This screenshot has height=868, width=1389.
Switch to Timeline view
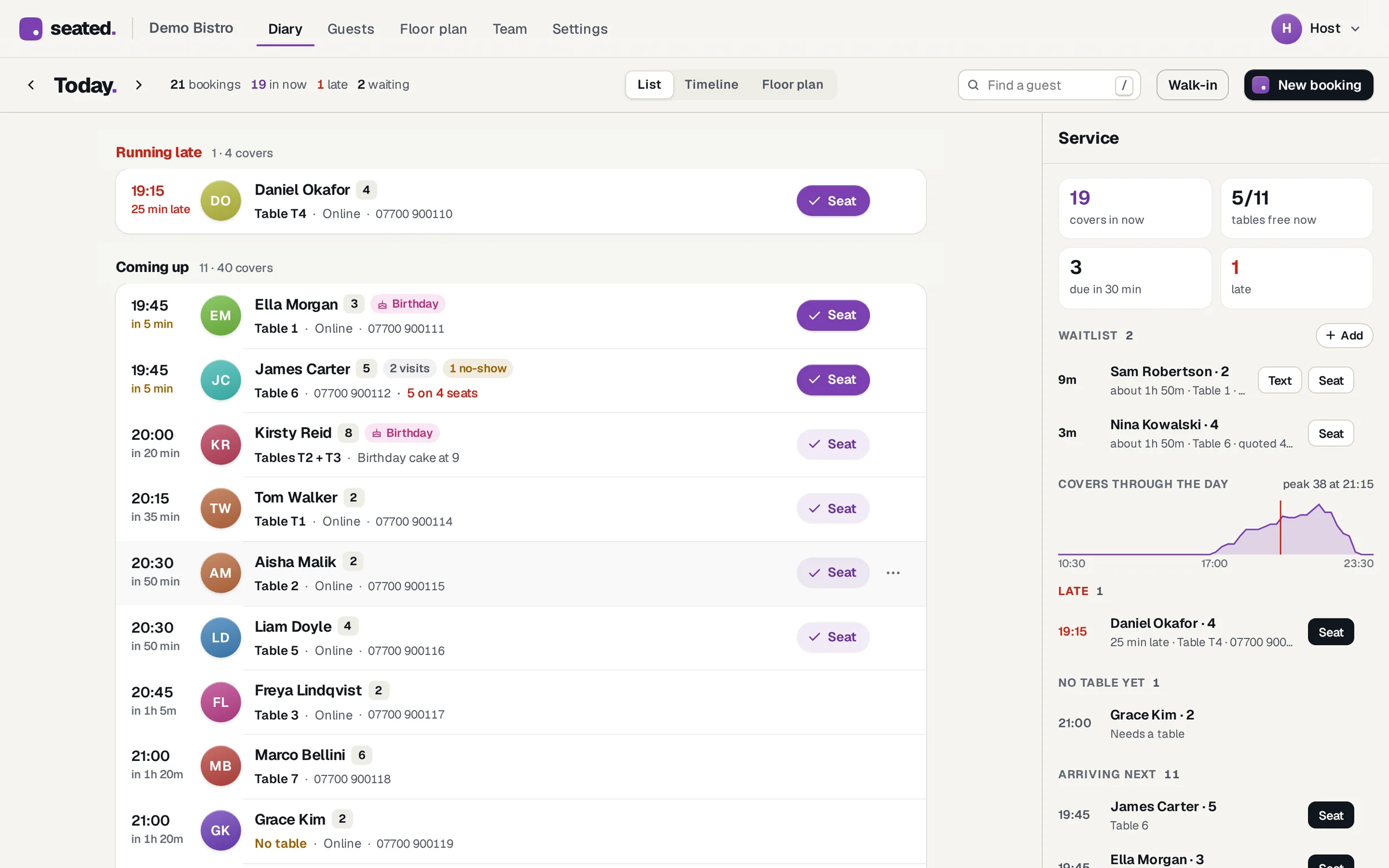pyautogui.click(x=711, y=84)
